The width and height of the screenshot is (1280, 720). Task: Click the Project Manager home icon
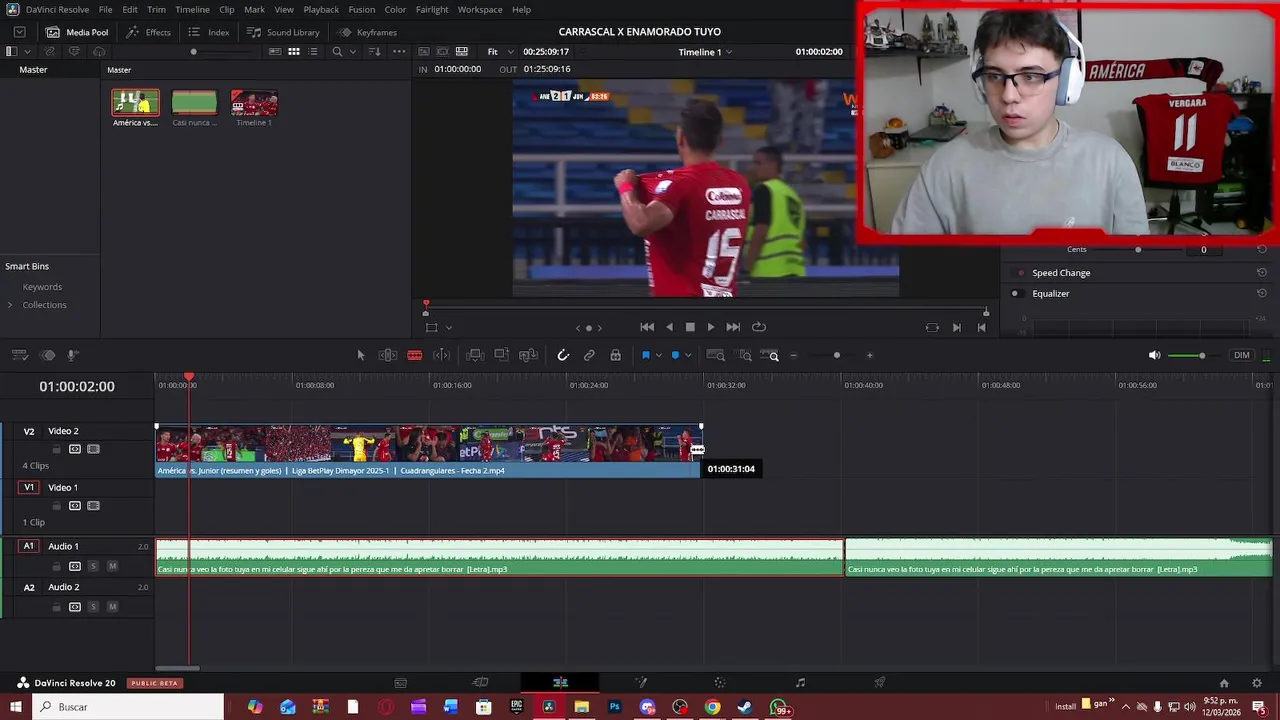coord(1224,683)
